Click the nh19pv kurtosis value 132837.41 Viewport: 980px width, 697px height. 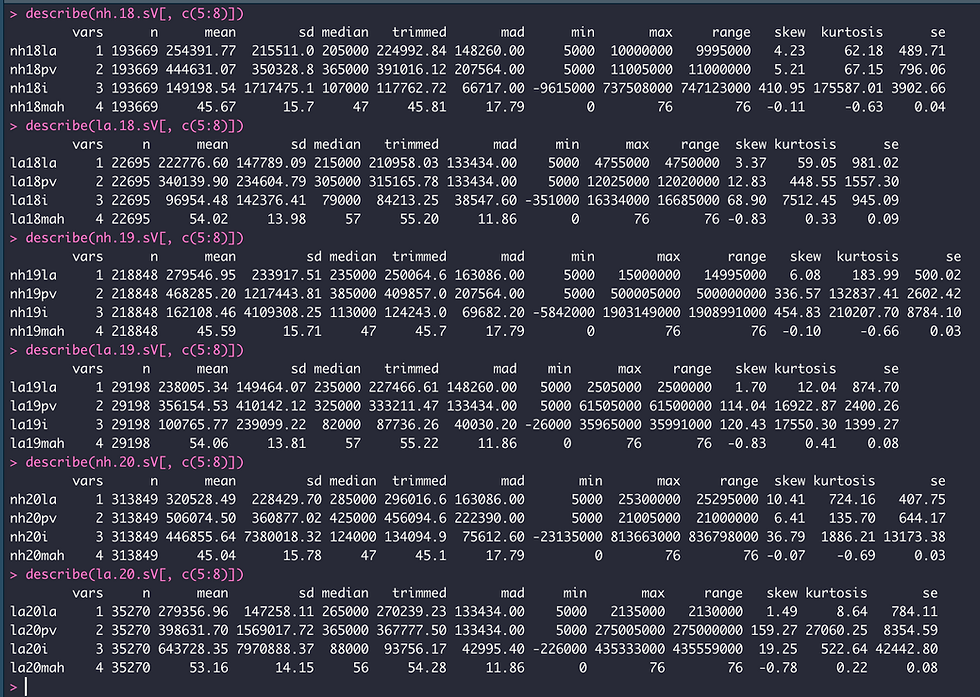(x=864, y=294)
